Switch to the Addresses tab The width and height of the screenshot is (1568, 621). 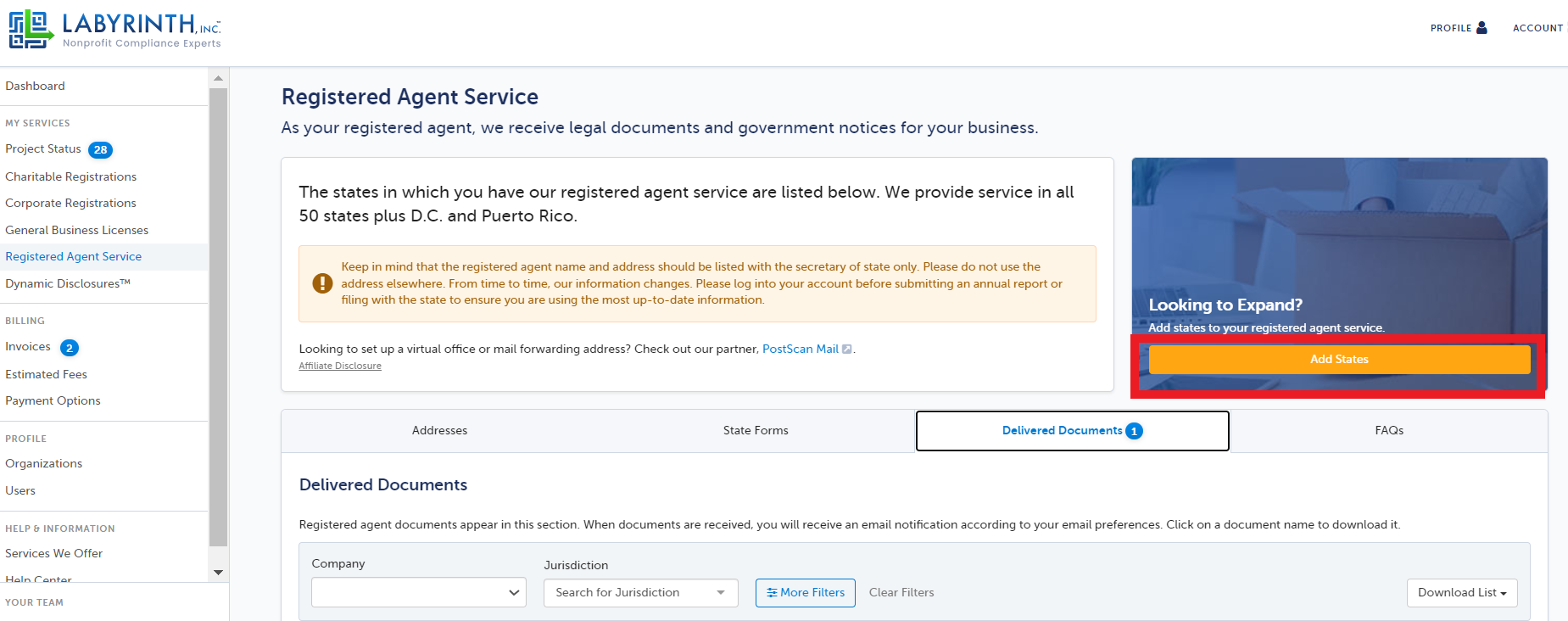coord(439,431)
